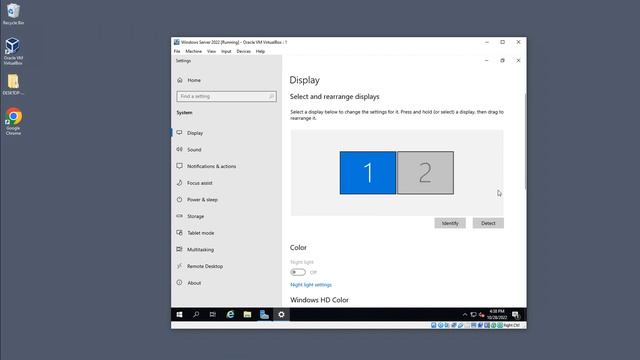Click the guest taskbar clock and date
Image resolution: width=640 pixels, height=360 pixels.
click(x=497, y=314)
